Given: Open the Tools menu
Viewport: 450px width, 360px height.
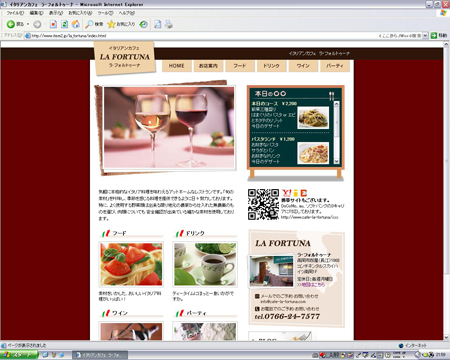Looking at the screenshot, I should point(105,13).
